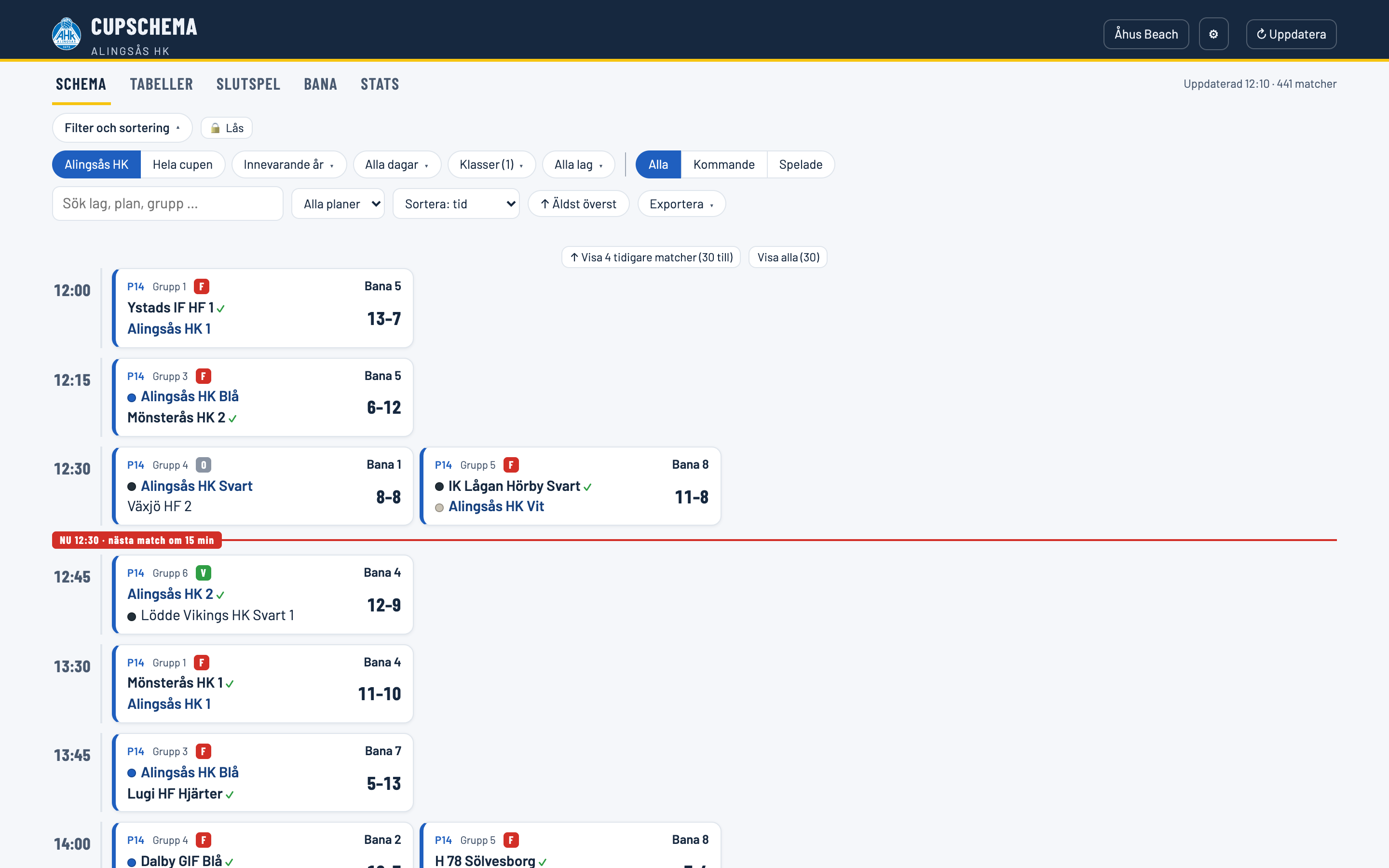This screenshot has width=1389, height=868.
Task: Switch to the Schema tab
Action: tap(81, 84)
